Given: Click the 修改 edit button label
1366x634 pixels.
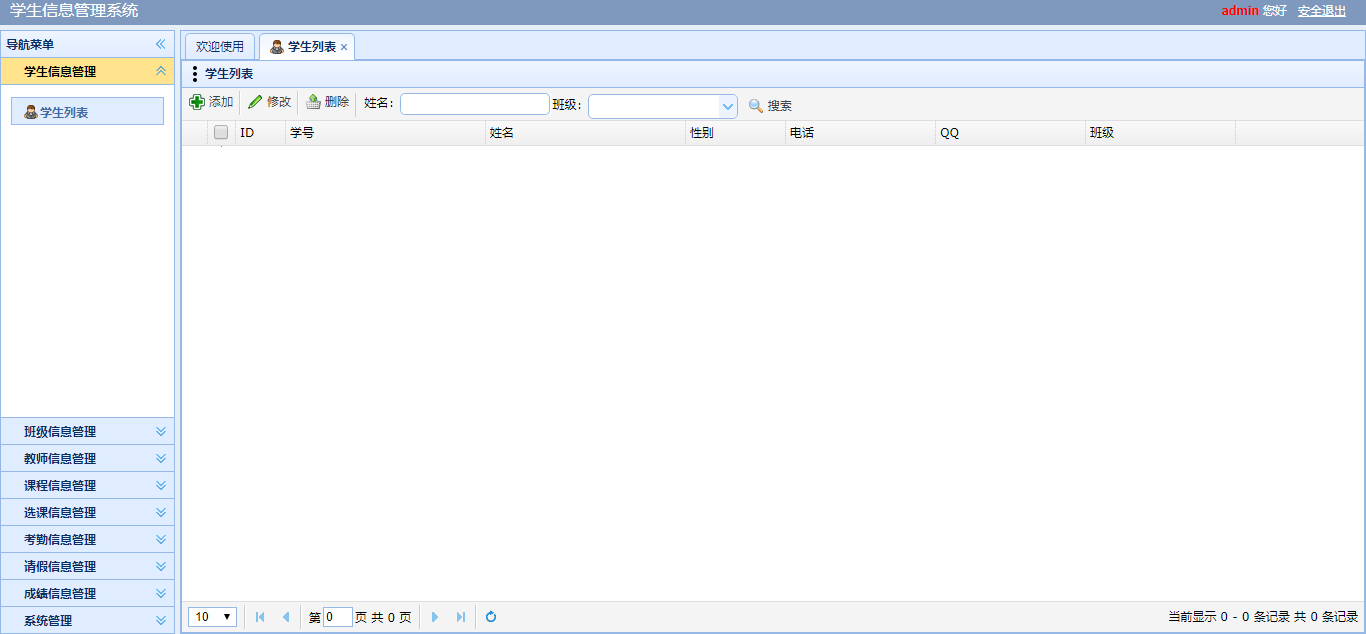Looking at the screenshot, I should coord(279,102).
